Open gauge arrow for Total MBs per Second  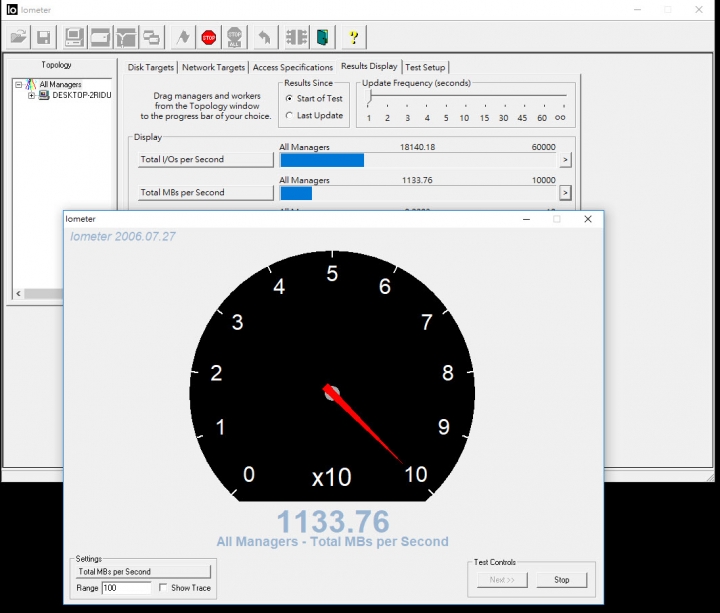click(x=565, y=192)
